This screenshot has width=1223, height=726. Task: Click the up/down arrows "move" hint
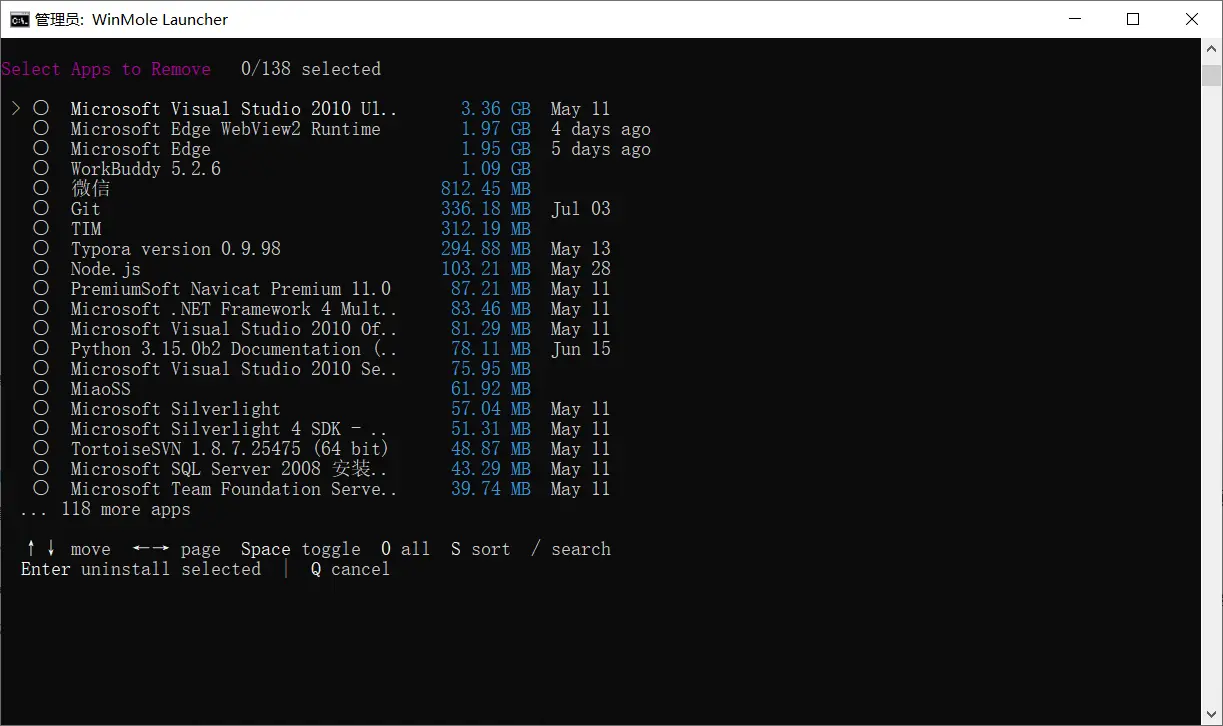click(x=69, y=549)
